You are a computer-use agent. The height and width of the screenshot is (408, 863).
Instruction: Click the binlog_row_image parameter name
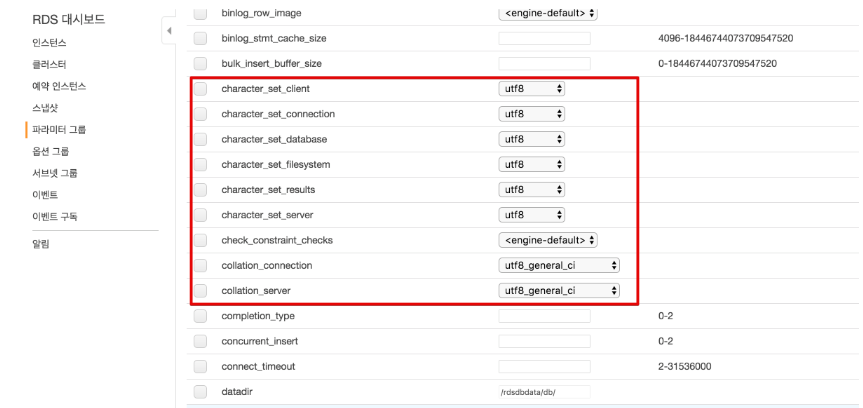coord(261,13)
